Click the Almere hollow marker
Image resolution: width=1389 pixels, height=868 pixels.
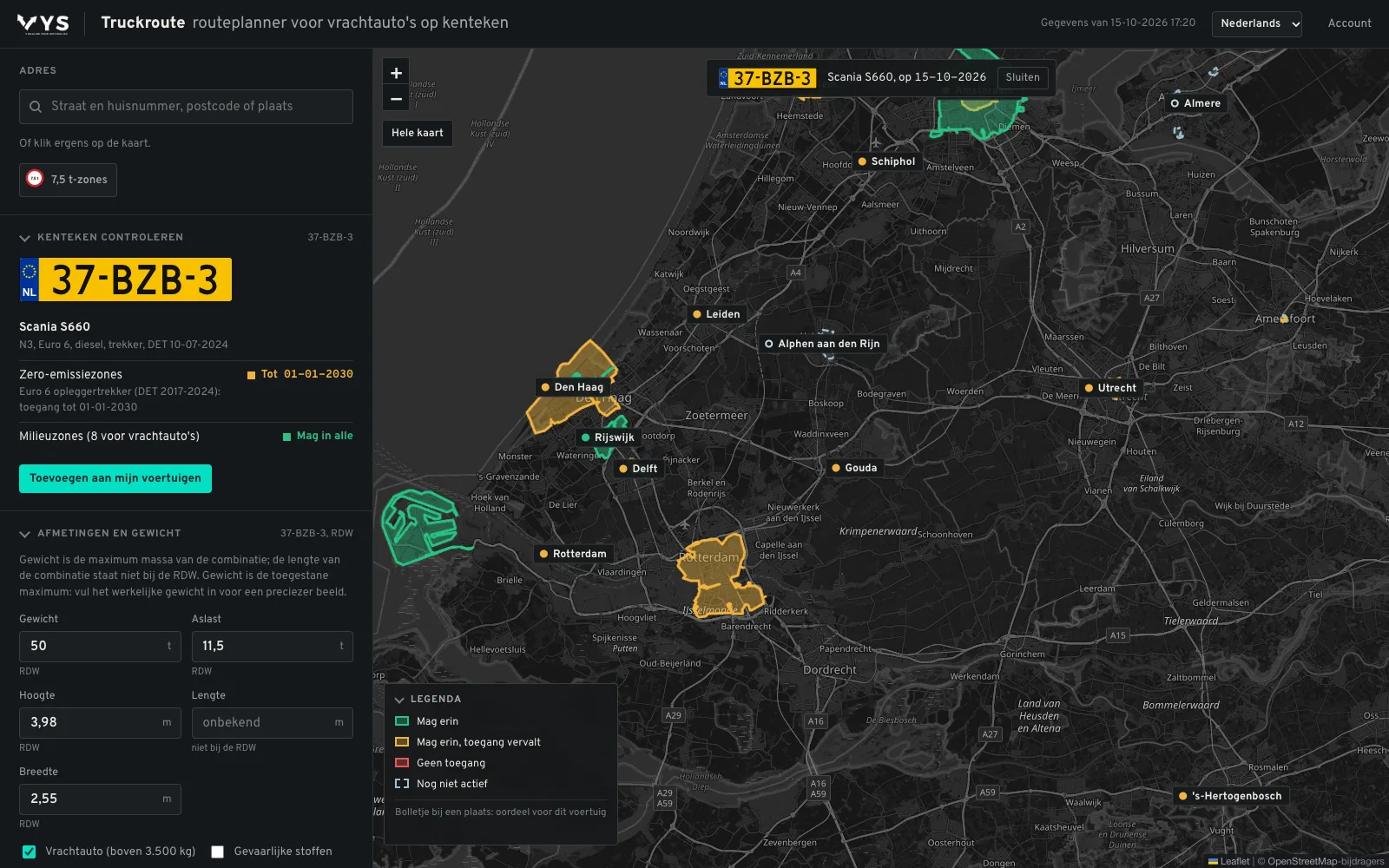pyautogui.click(x=1195, y=103)
